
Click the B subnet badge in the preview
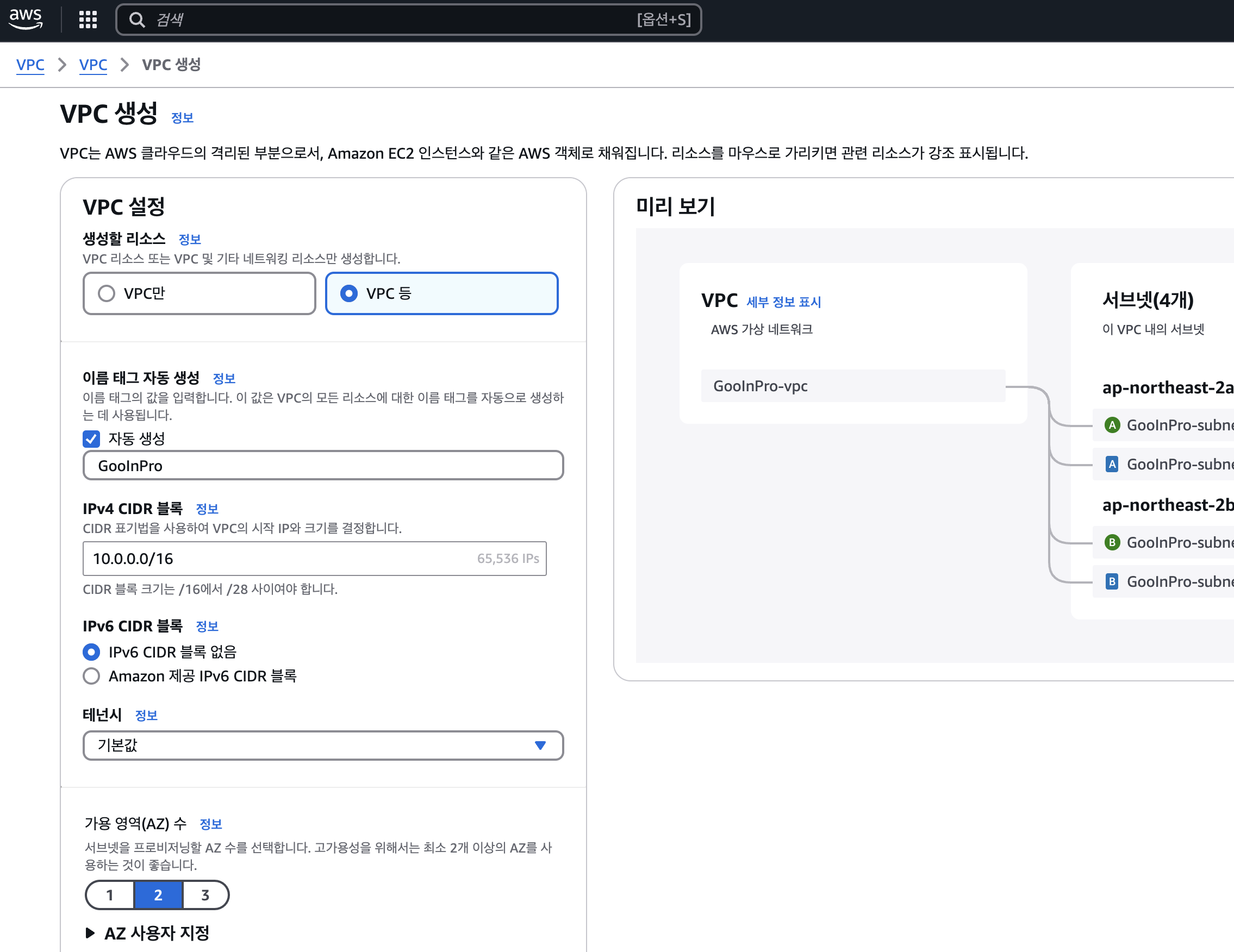click(1113, 543)
